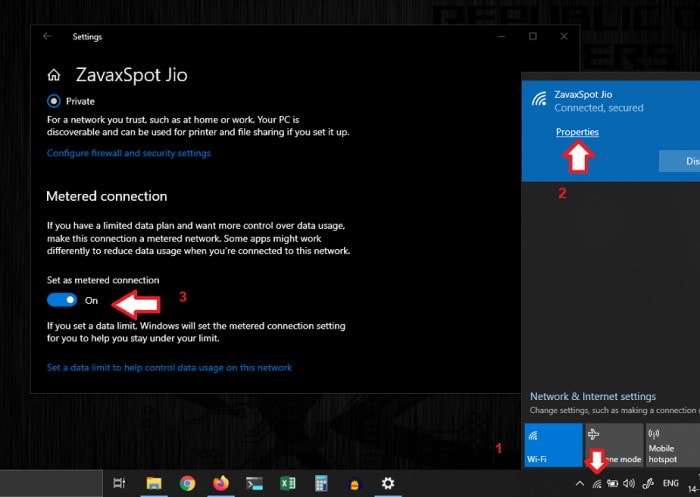Open Excel from taskbar
The height and width of the screenshot is (497, 700).
(x=288, y=483)
